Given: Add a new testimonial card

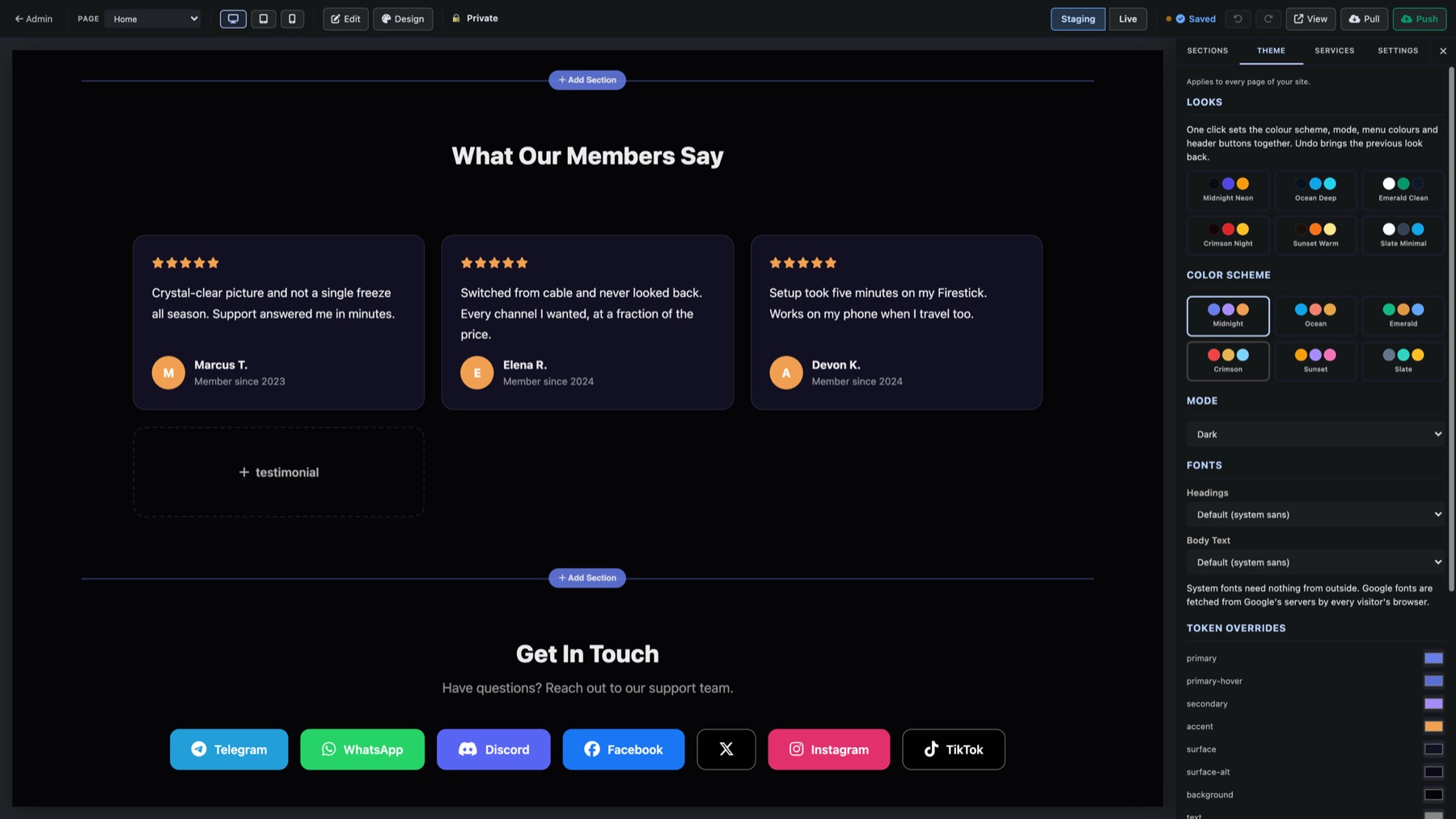Looking at the screenshot, I should pyautogui.click(x=278, y=472).
